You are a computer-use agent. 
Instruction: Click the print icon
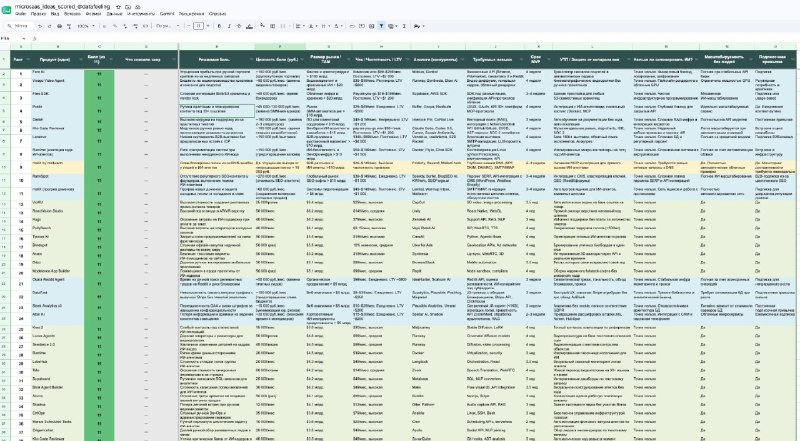[x=59, y=26]
